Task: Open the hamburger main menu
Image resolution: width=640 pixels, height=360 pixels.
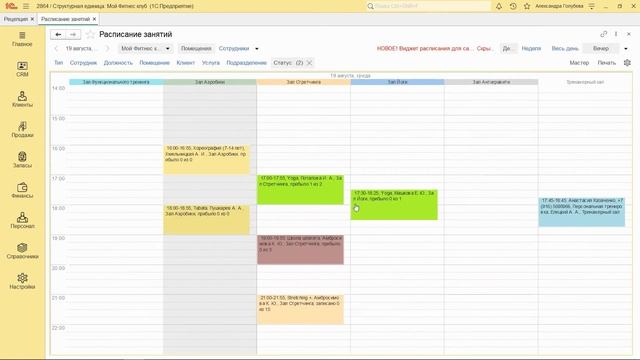Action: (26, 6)
